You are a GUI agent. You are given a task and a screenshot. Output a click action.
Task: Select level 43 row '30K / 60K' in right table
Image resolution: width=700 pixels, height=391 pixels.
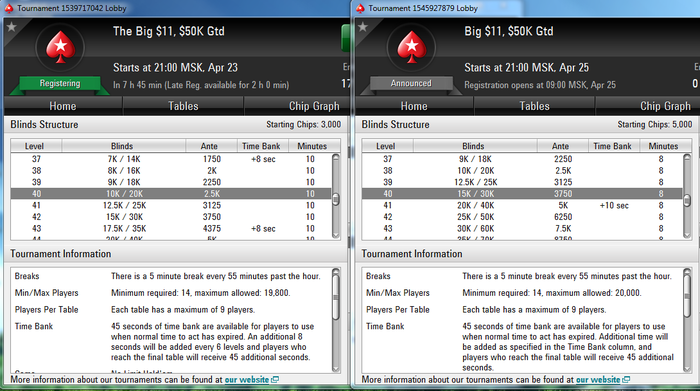tap(523, 229)
